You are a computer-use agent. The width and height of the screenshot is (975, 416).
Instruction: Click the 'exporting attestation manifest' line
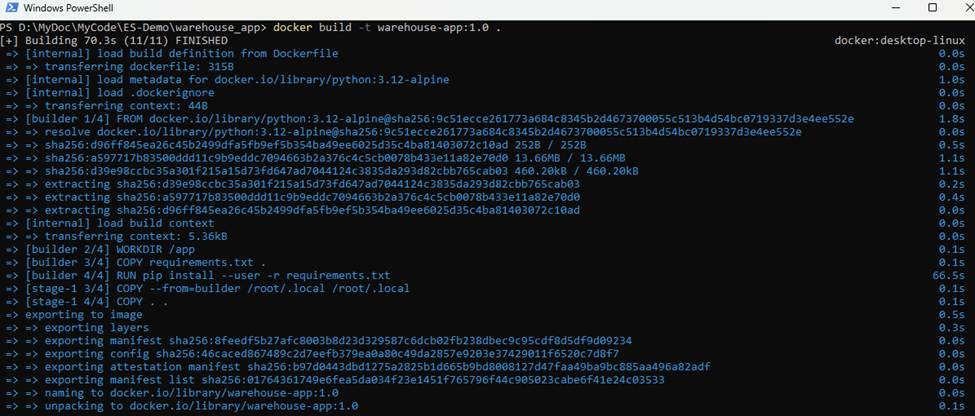(x=358, y=367)
